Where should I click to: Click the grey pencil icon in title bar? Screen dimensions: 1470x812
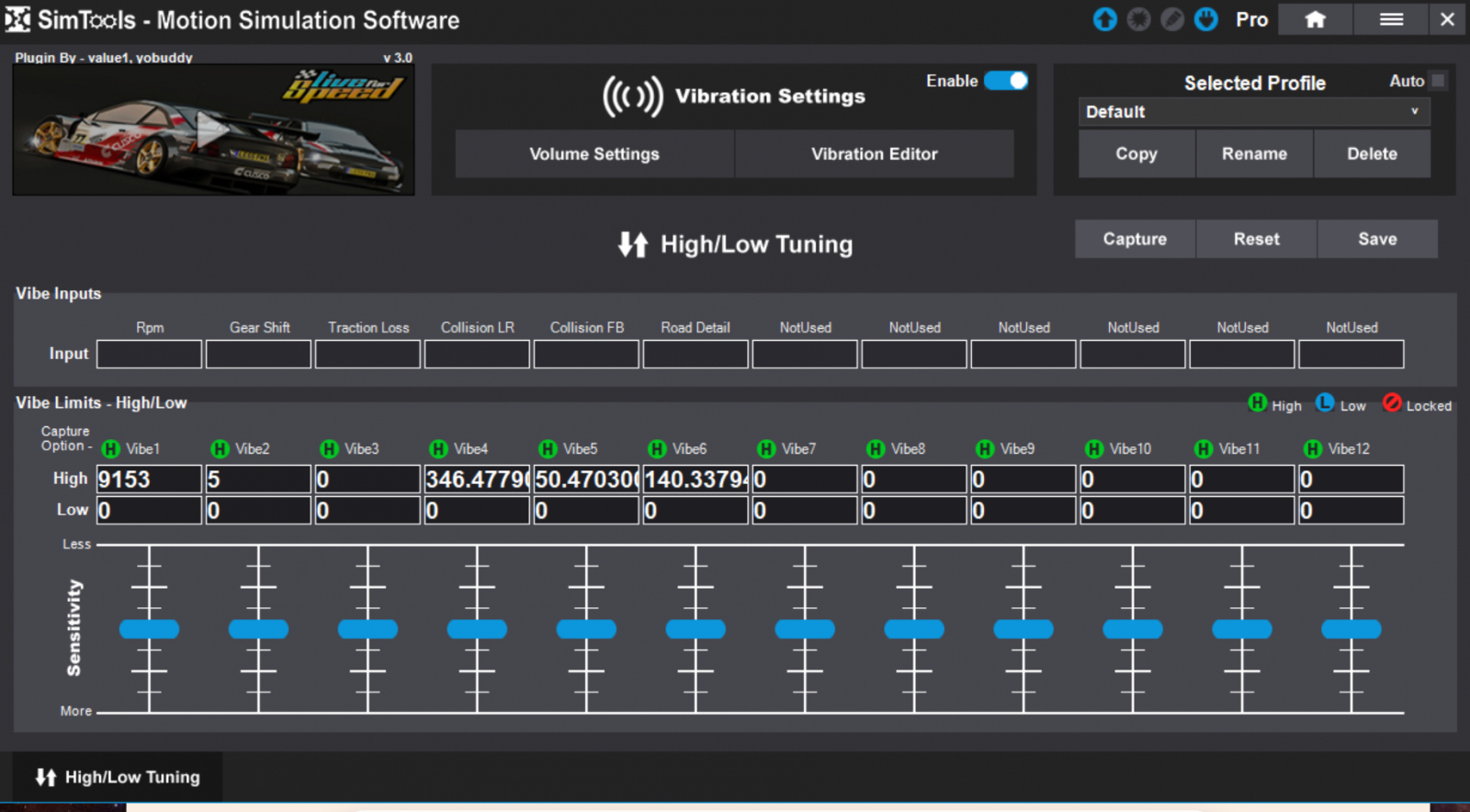pos(1172,19)
